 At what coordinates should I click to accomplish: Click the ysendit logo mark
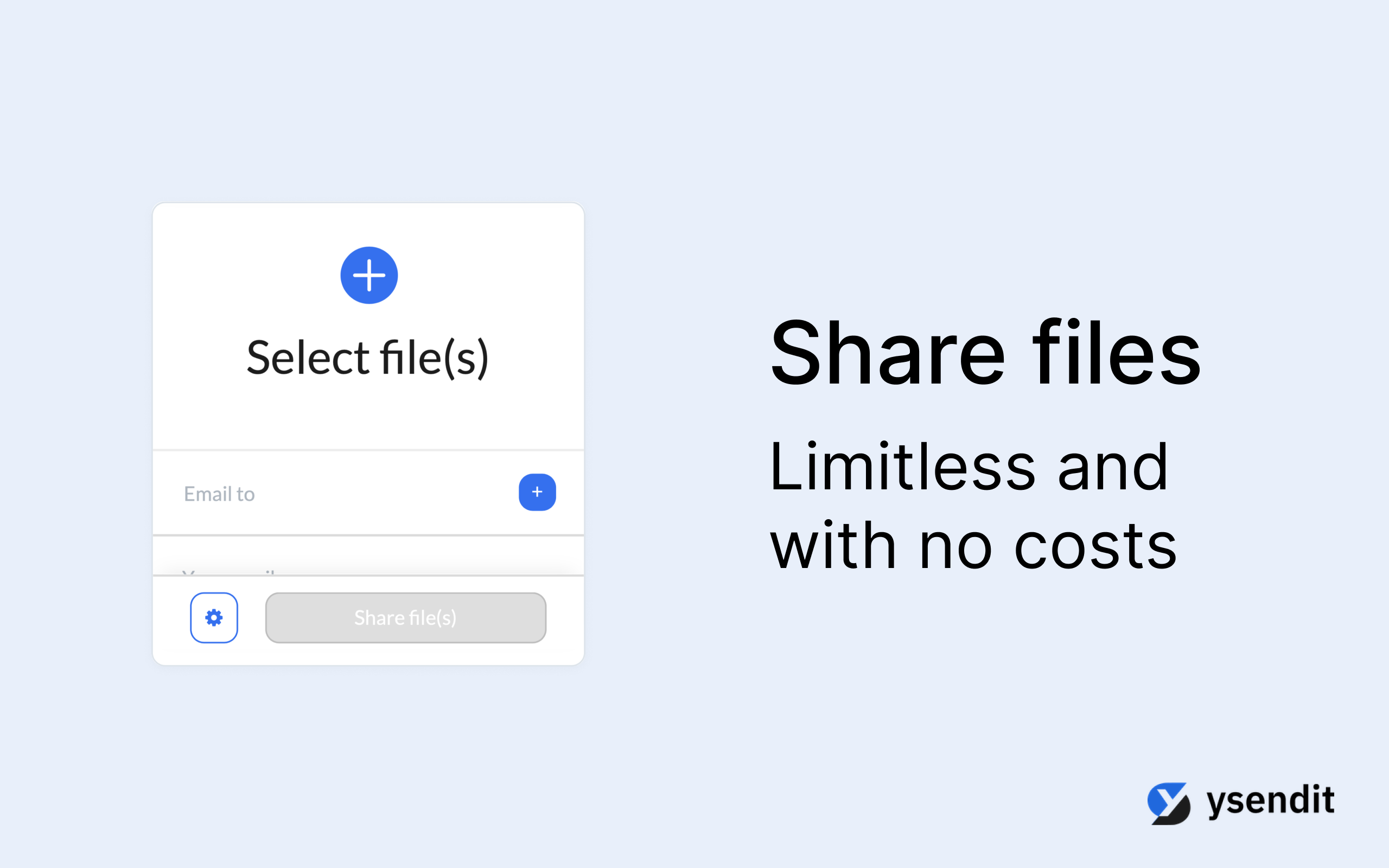(x=1169, y=803)
